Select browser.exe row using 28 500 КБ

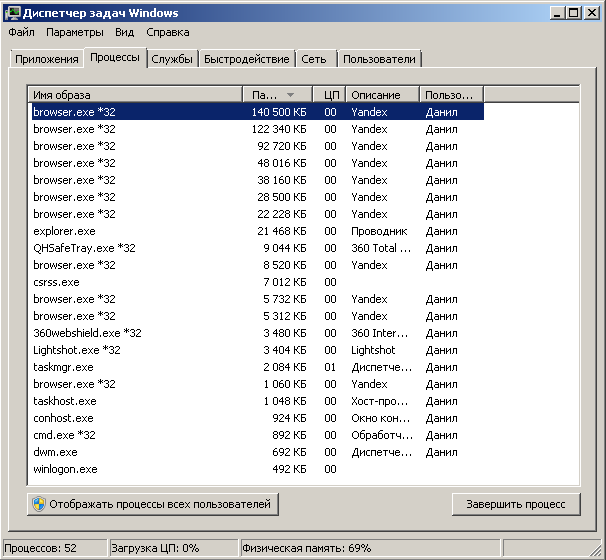256,197
